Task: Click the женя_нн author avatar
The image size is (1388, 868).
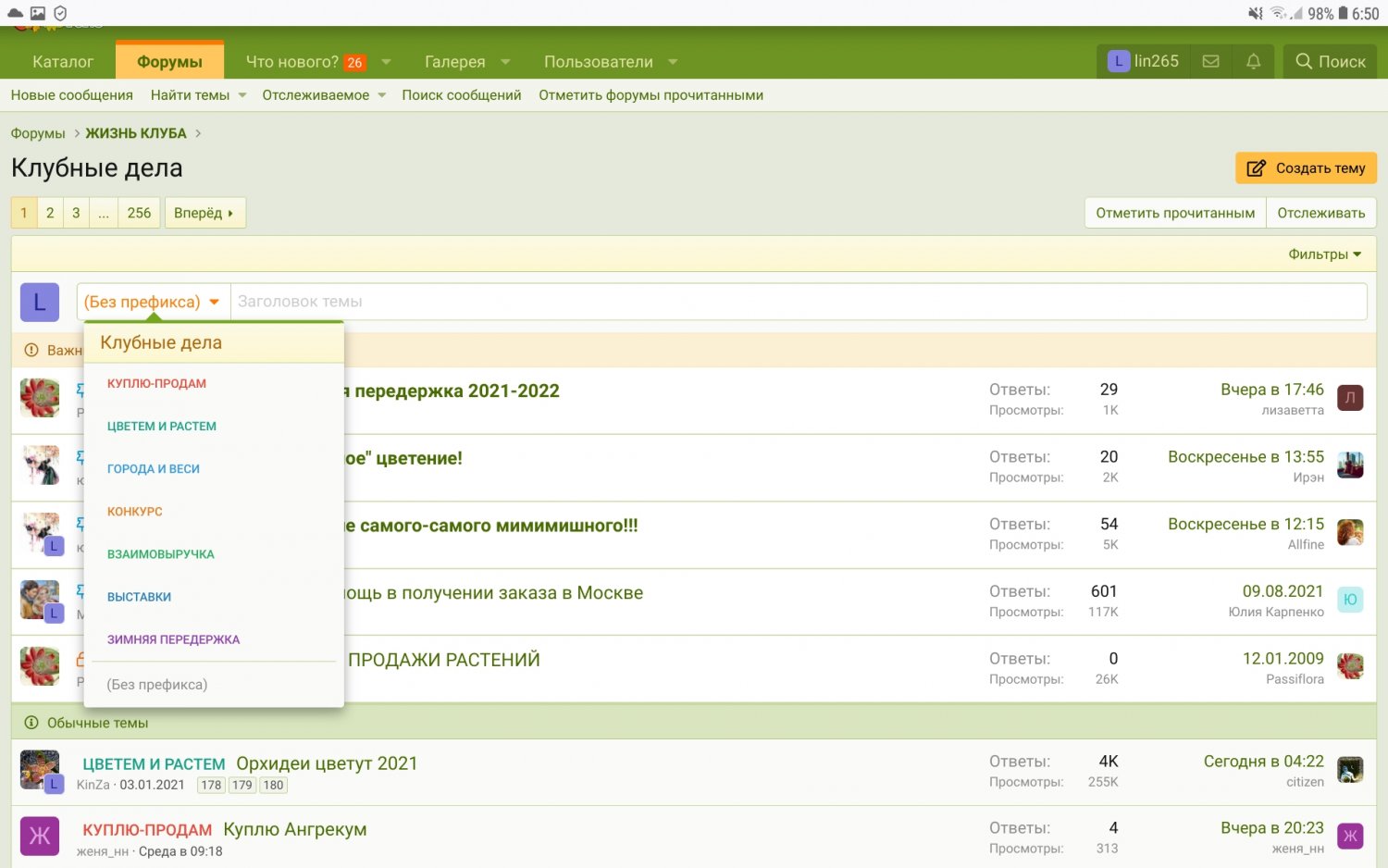Action: tap(40, 837)
